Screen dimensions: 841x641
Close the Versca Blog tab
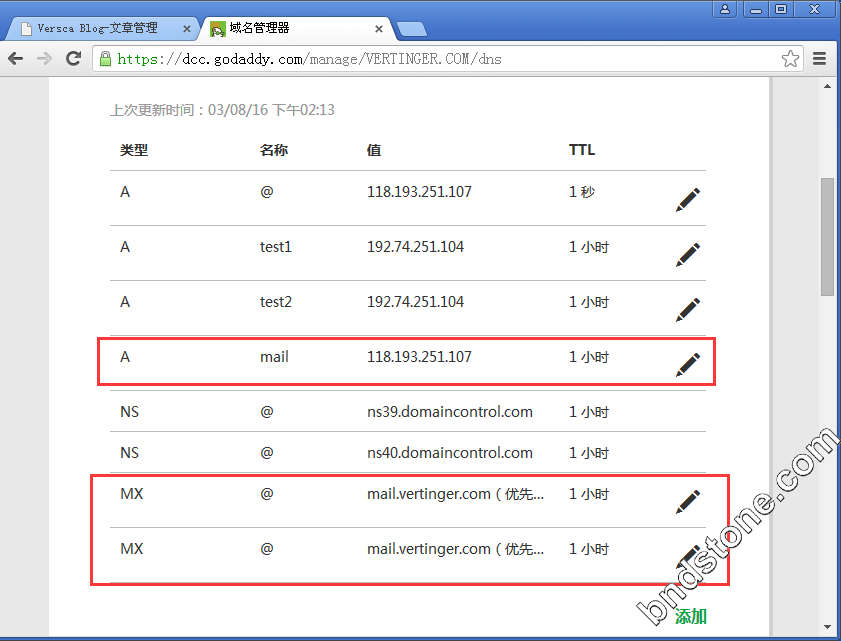[x=187, y=29]
